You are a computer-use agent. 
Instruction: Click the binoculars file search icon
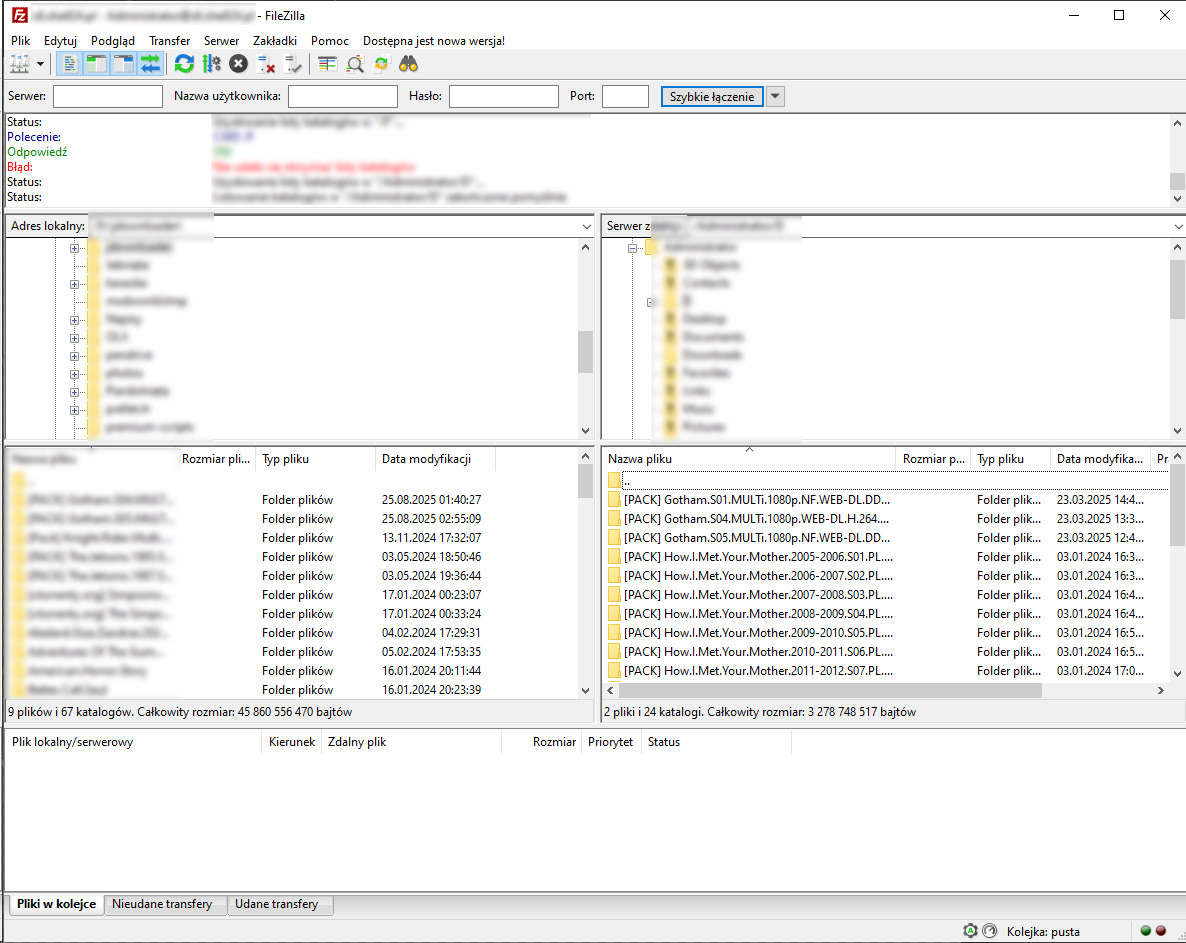click(x=408, y=64)
